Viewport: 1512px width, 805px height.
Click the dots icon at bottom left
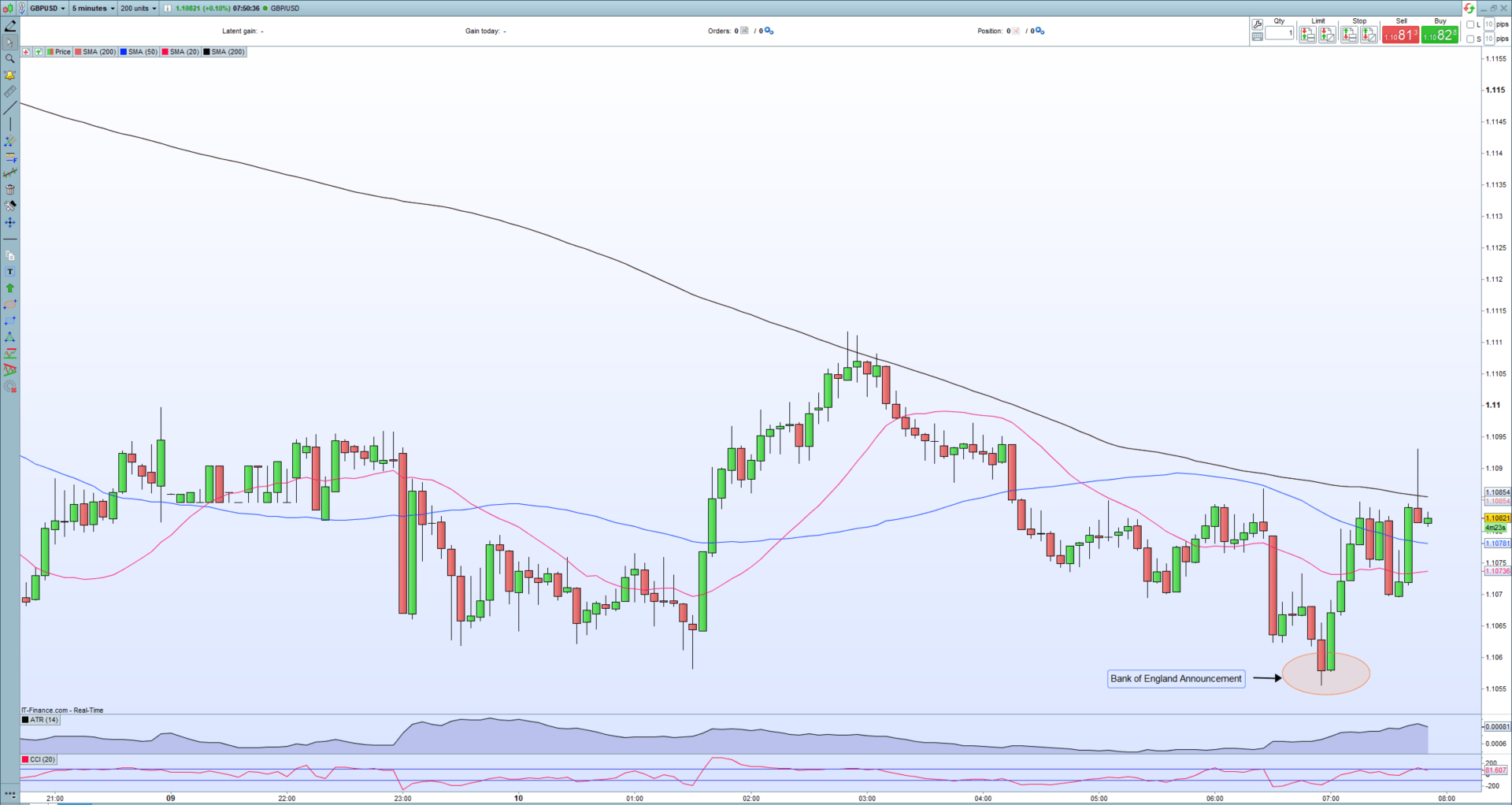(x=10, y=795)
